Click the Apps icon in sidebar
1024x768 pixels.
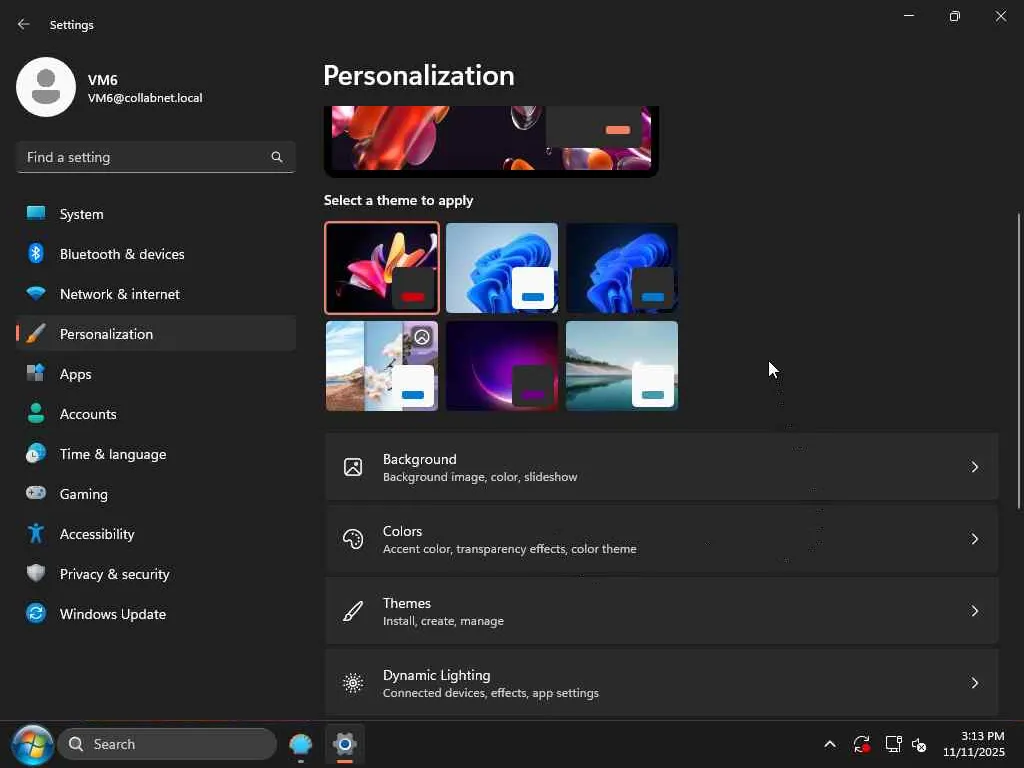(x=36, y=373)
